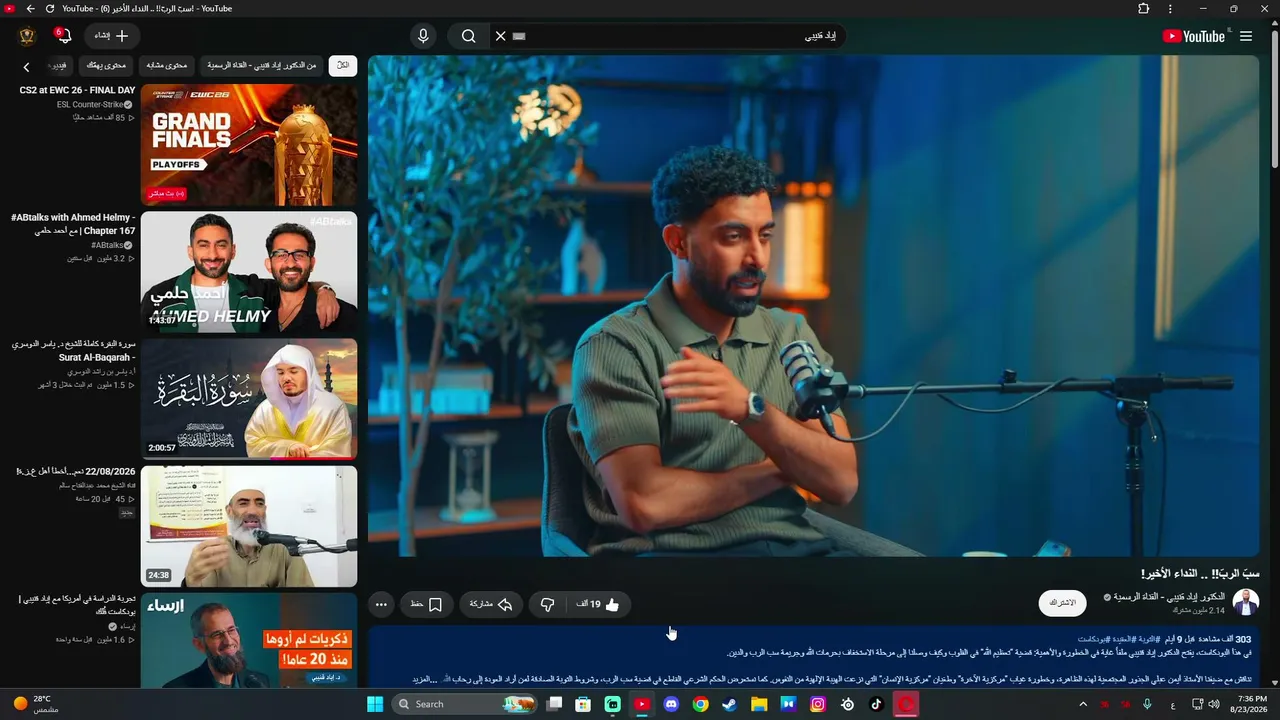Open the Windows Start button
Screen dimensions: 1280x720
375,704
